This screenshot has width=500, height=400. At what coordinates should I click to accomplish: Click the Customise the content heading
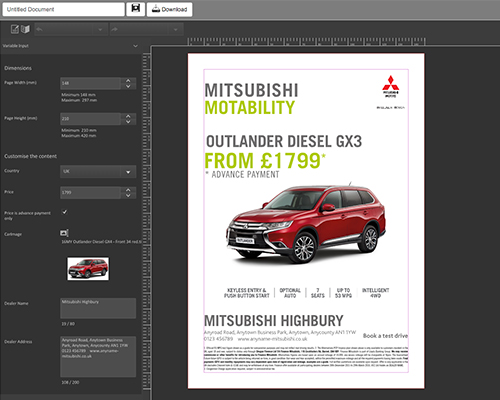[x=30, y=156]
